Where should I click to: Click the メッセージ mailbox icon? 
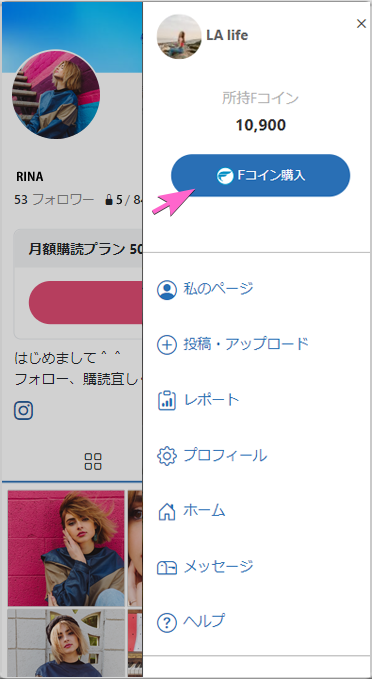pyautogui.click(x=167, y=567)
